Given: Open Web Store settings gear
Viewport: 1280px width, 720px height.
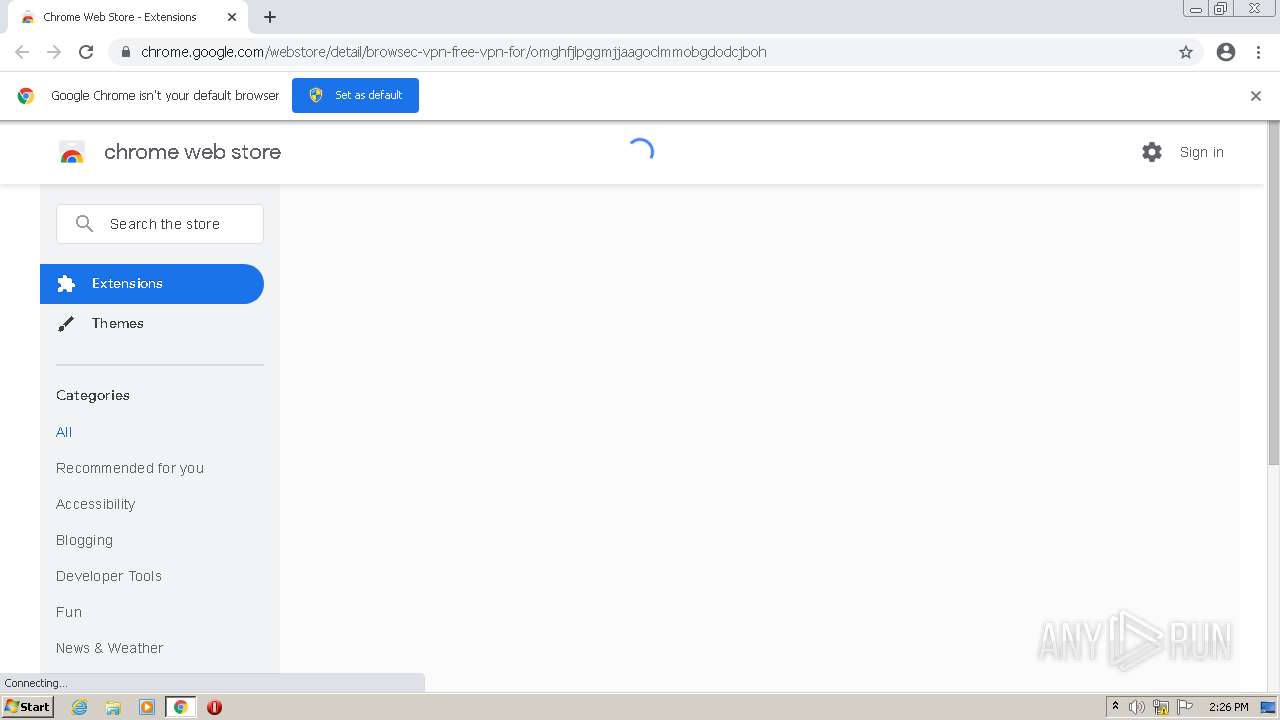Looking at the screenshot, I should point(1152,152).
